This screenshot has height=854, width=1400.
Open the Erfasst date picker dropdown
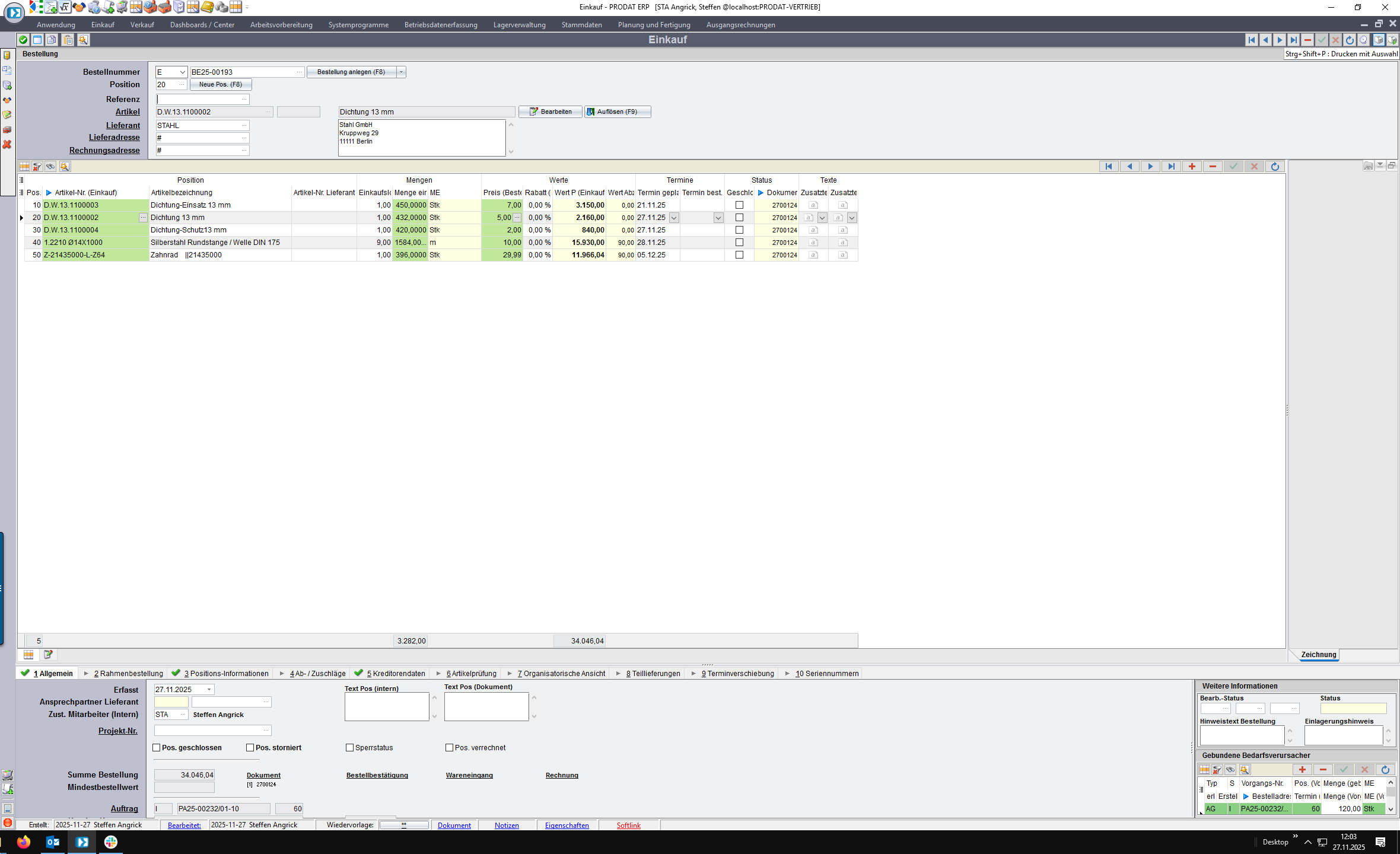(x=209, y=690)
